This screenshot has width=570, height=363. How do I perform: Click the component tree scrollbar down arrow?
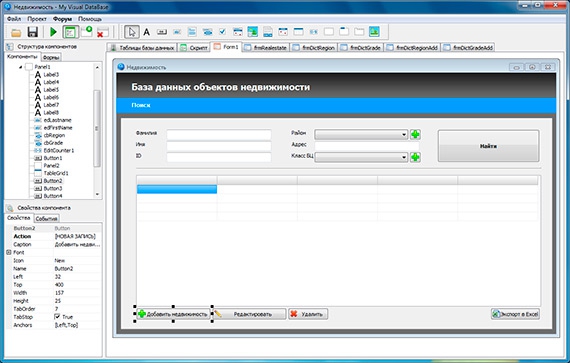97,194
